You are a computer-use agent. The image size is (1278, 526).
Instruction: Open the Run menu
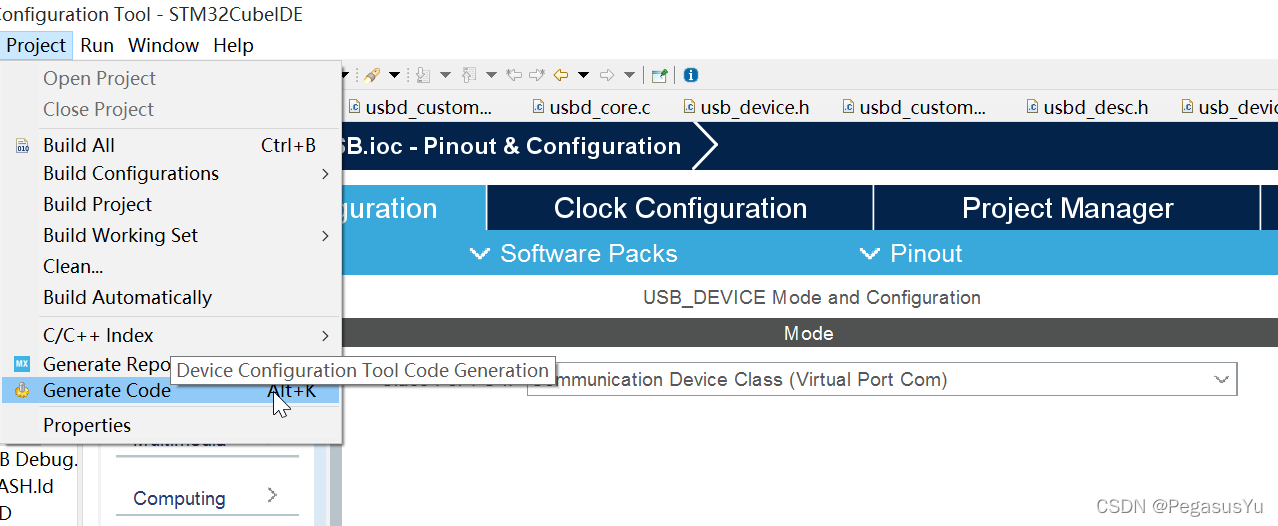click(97, 45)
